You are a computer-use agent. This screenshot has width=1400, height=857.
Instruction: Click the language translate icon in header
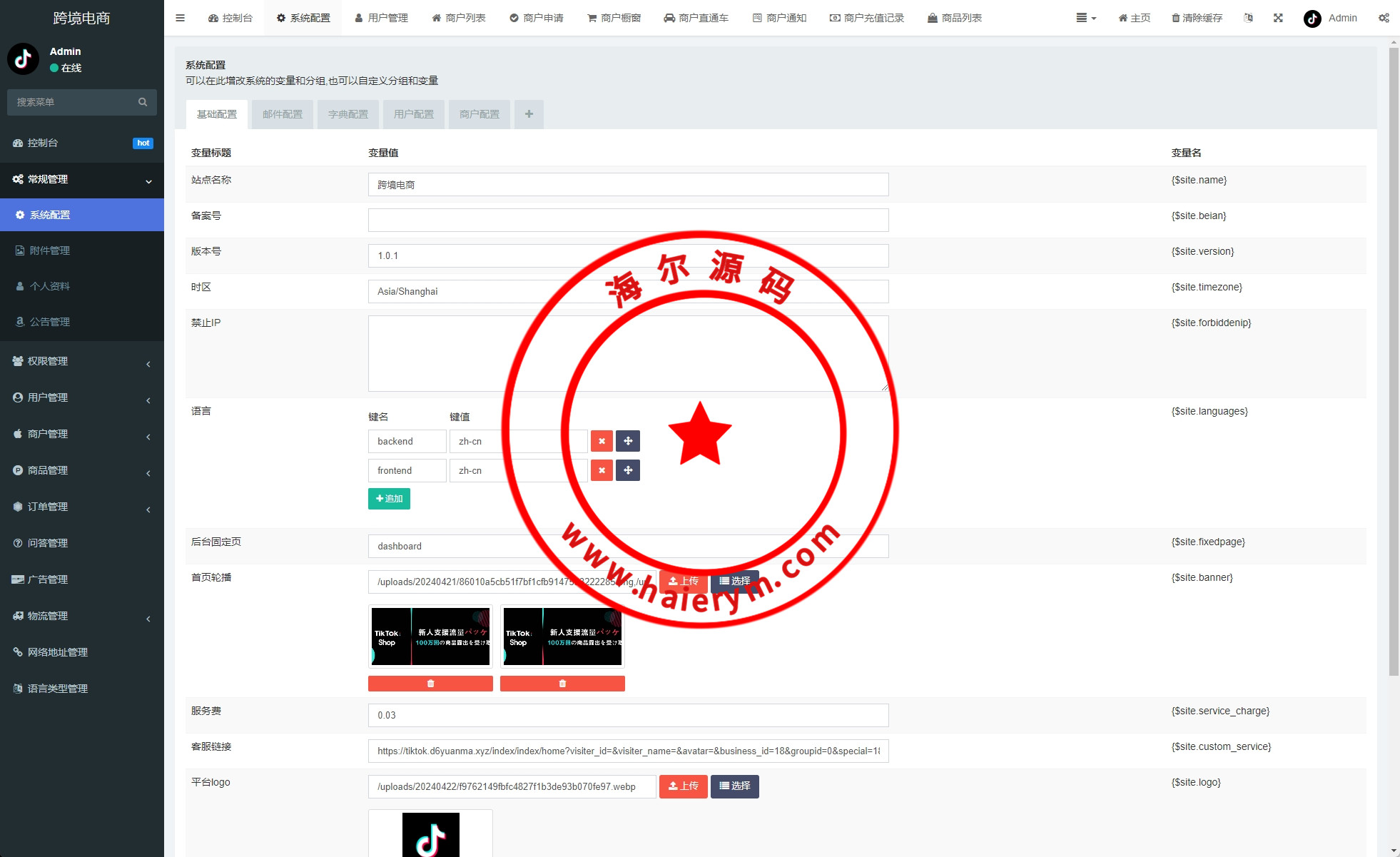tap(1248, 18)
